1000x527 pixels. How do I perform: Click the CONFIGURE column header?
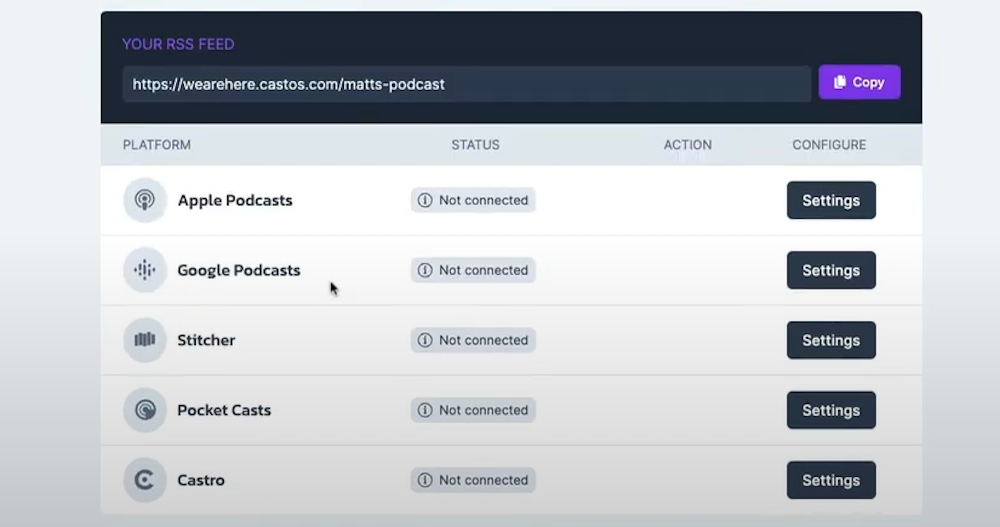click(x=829, y=145)
